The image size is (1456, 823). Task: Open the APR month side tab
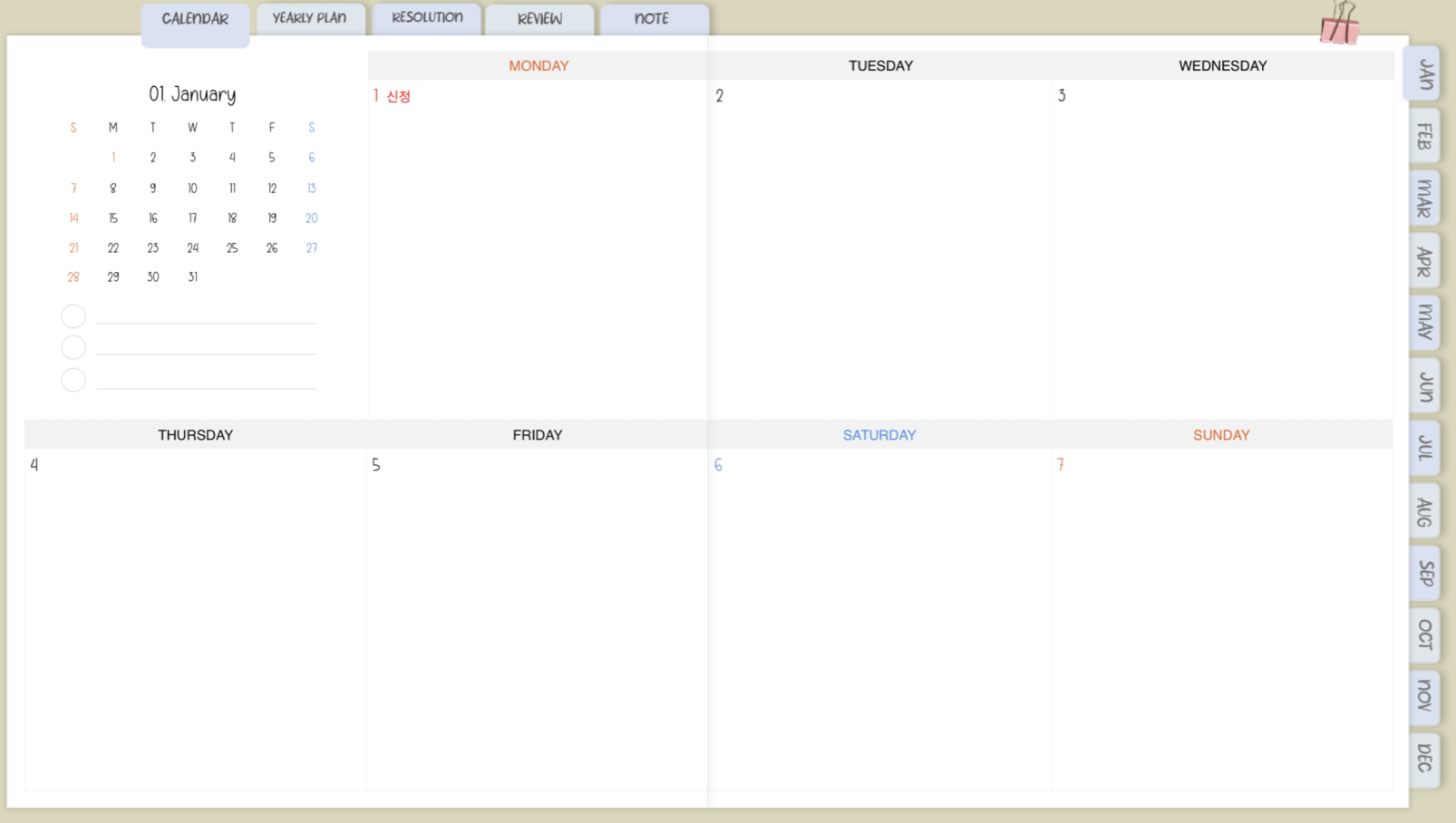[1424, 261]
